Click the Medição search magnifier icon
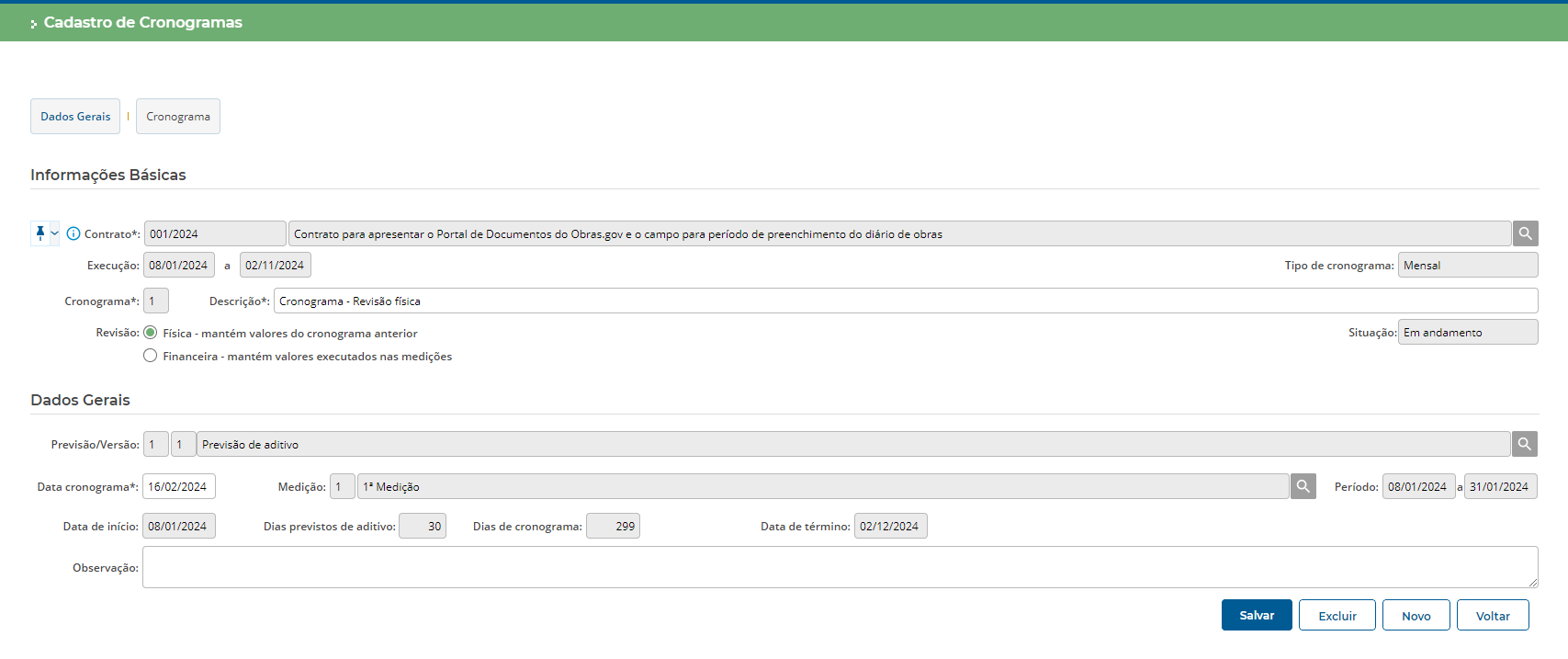 (1303, 486)
